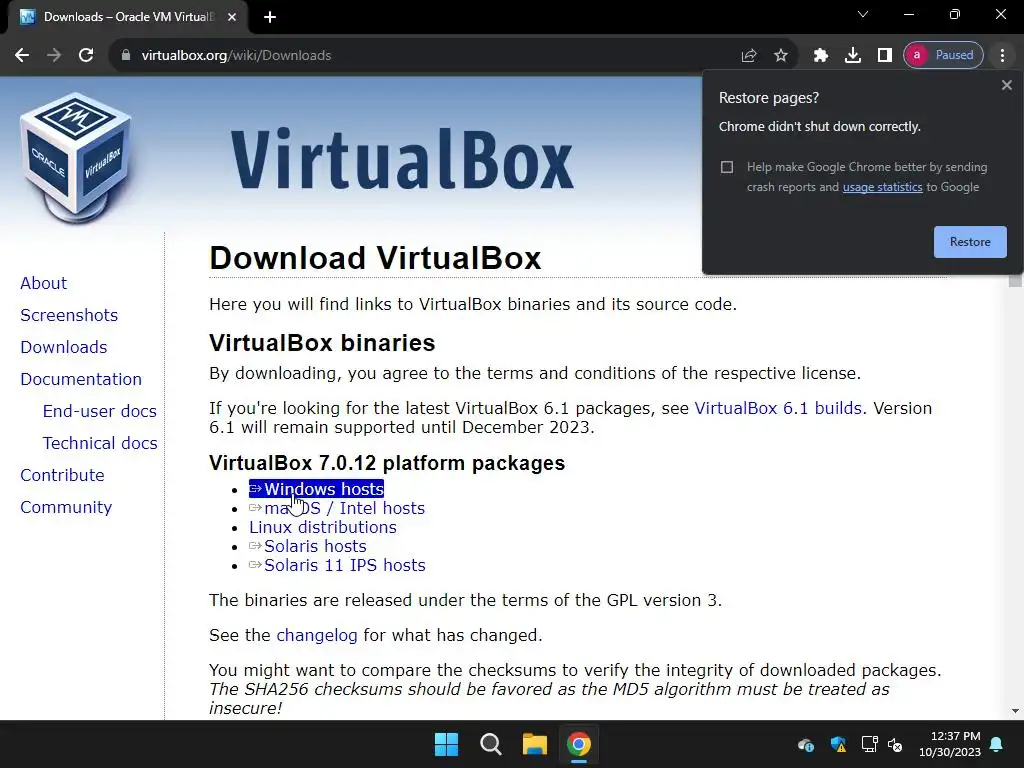Toggle the Chrome side panel
Viewport: 1024px width, 768px height.
pyautogui.click(x=885, y=56)
